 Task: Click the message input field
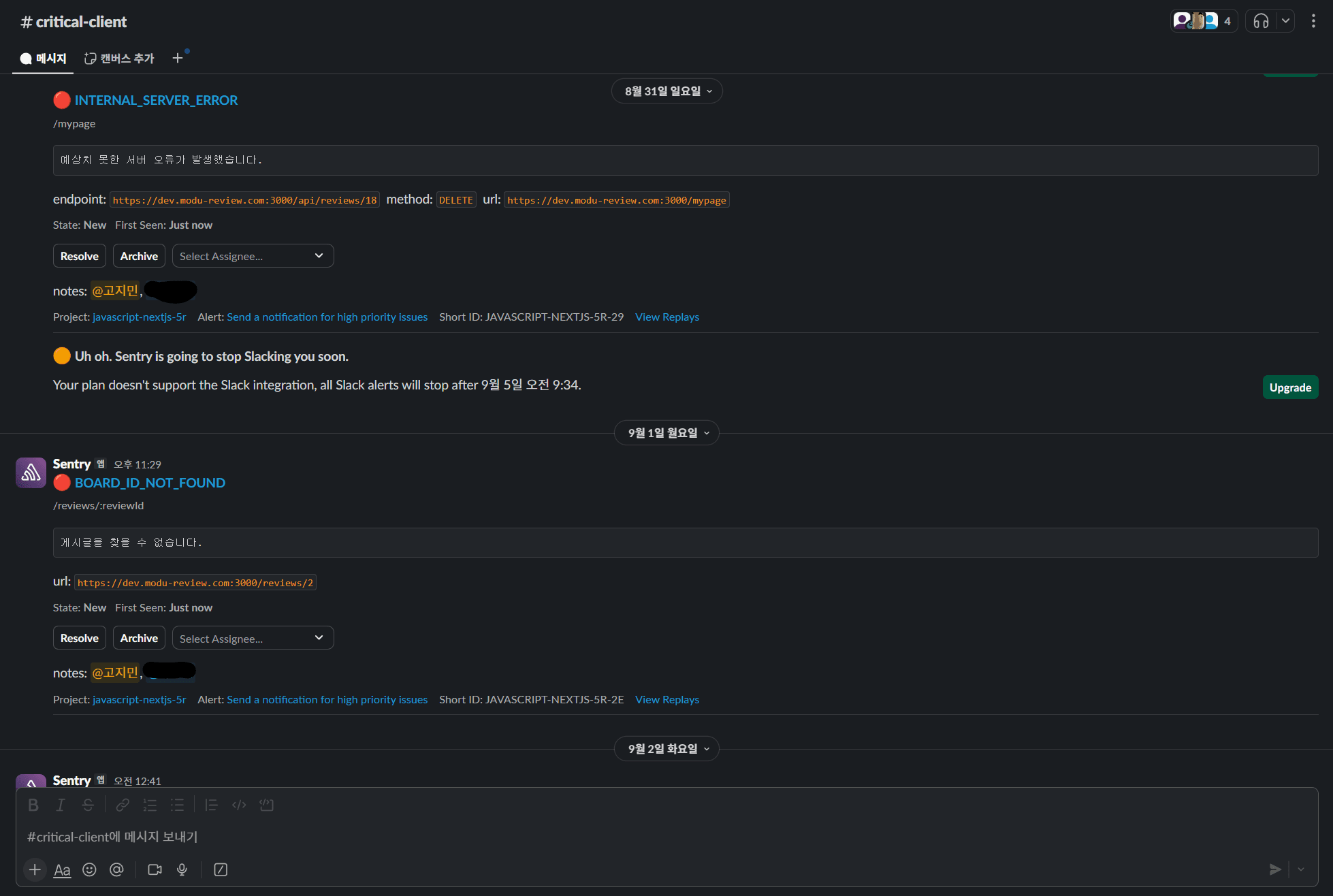pos(613,837)
